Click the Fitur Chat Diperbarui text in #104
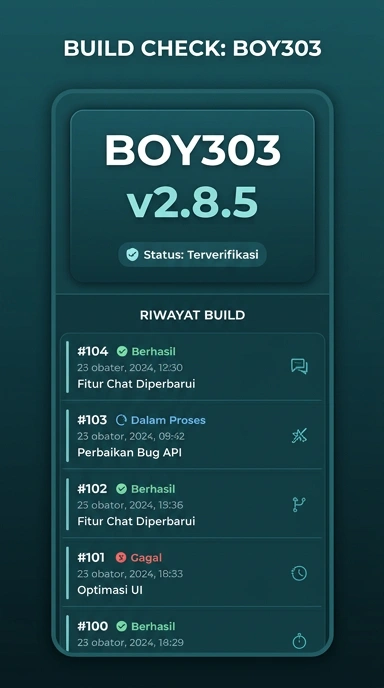Image resolution: width=384 pixels, height=688 pixels. (136, 384)
